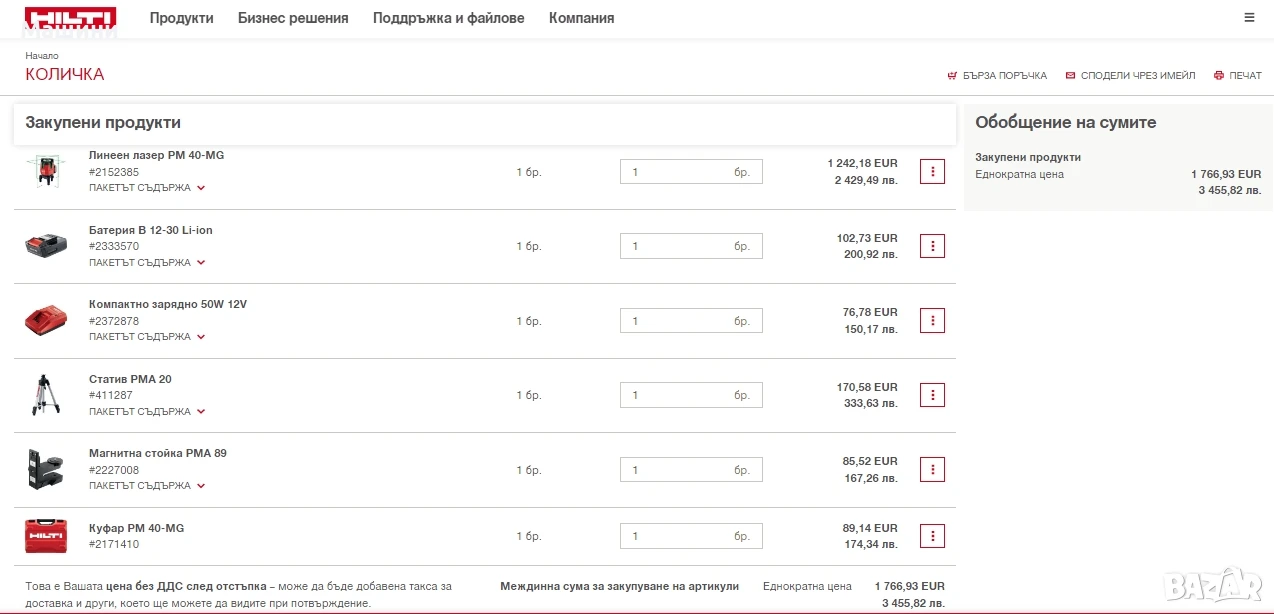Image resolution: width=1274 pixels, height=614 pixels.
Task: Open the Компания menu
Action: coord(582,18)
